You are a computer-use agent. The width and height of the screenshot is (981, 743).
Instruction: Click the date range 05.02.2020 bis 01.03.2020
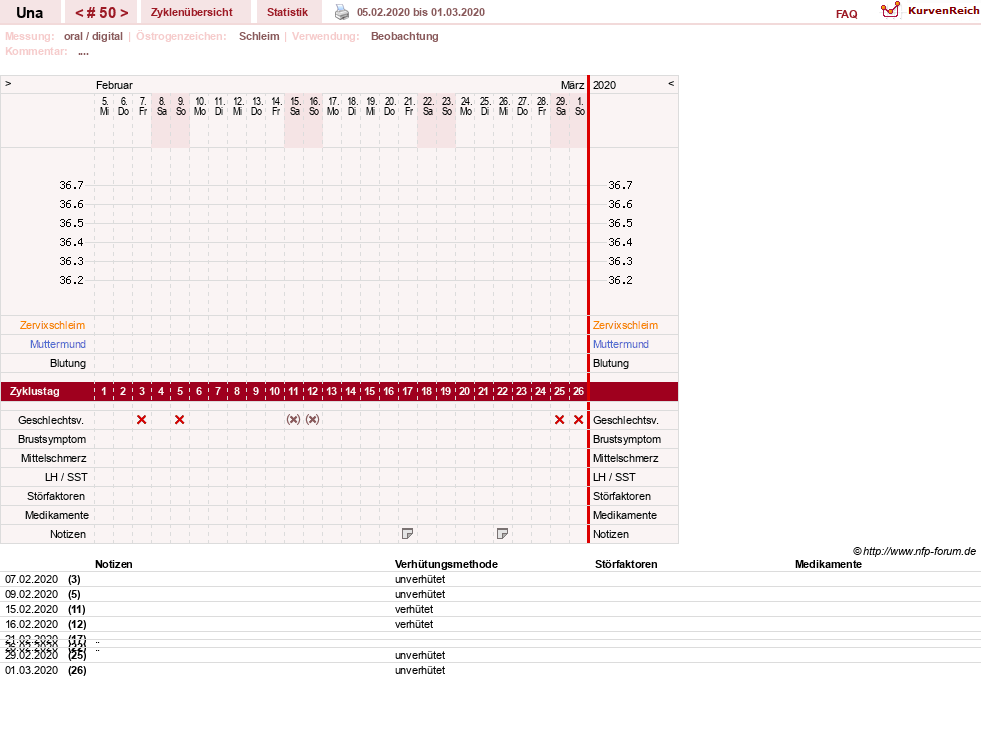pos(420,12)
